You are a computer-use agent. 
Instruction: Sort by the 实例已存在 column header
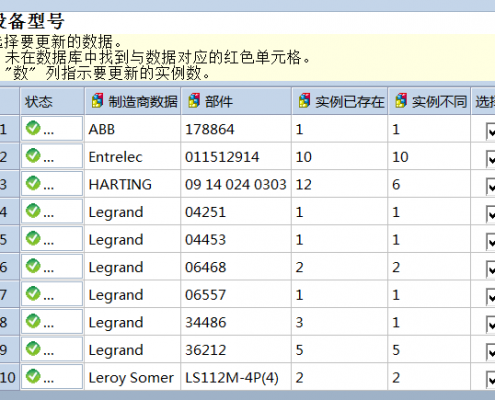[340, 101]
